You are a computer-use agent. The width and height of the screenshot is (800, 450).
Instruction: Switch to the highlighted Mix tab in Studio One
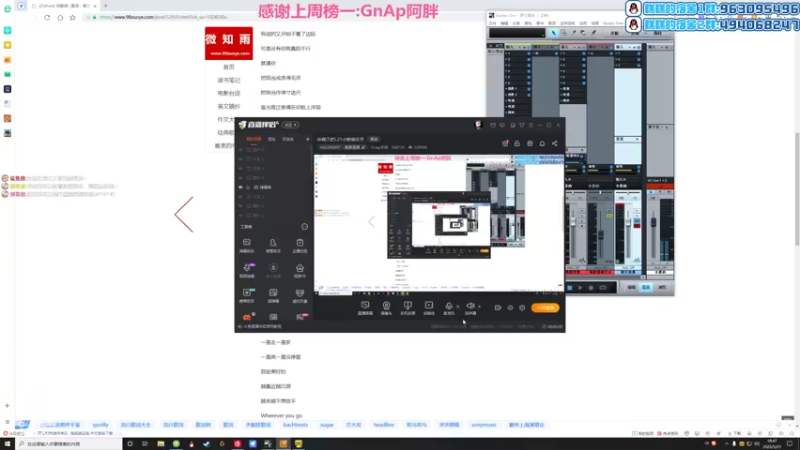[x=646, y=287]
